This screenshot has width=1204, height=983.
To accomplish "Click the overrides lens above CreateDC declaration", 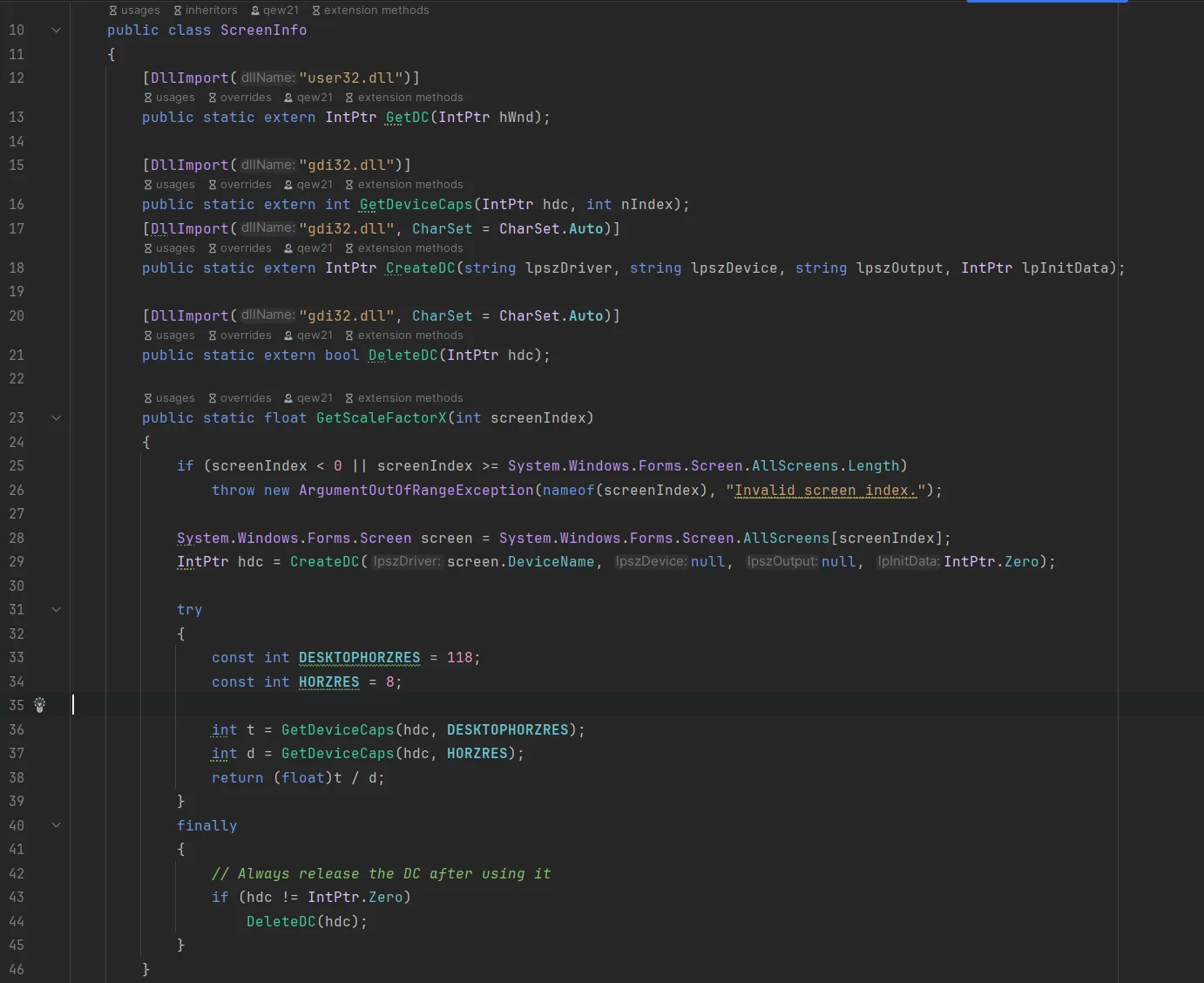I will pyautogui.click(x=240, y=247).
